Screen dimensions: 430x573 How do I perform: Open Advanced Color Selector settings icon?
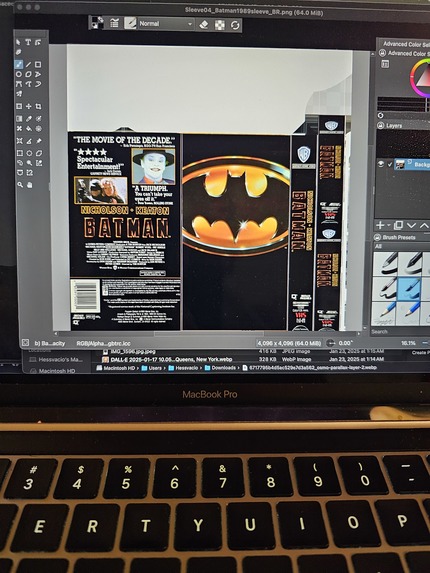tap(385, 64)
